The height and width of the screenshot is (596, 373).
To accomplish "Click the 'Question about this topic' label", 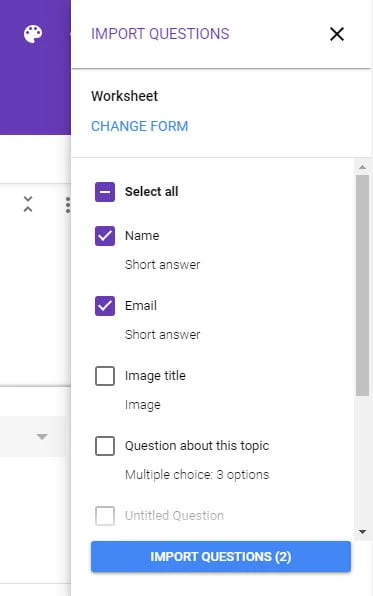I will pos(197,446).
